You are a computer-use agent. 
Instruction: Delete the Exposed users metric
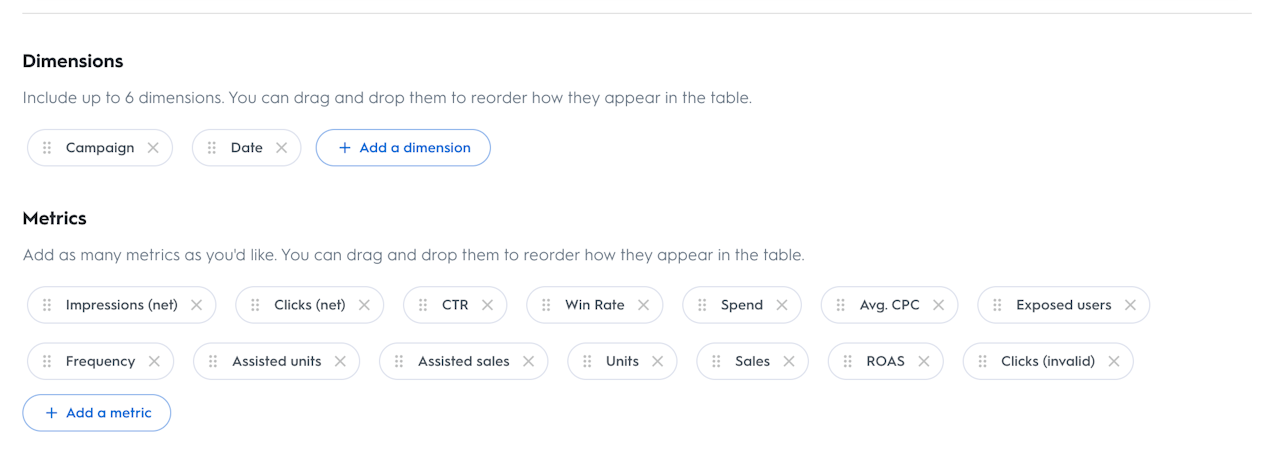[1130, 305]
